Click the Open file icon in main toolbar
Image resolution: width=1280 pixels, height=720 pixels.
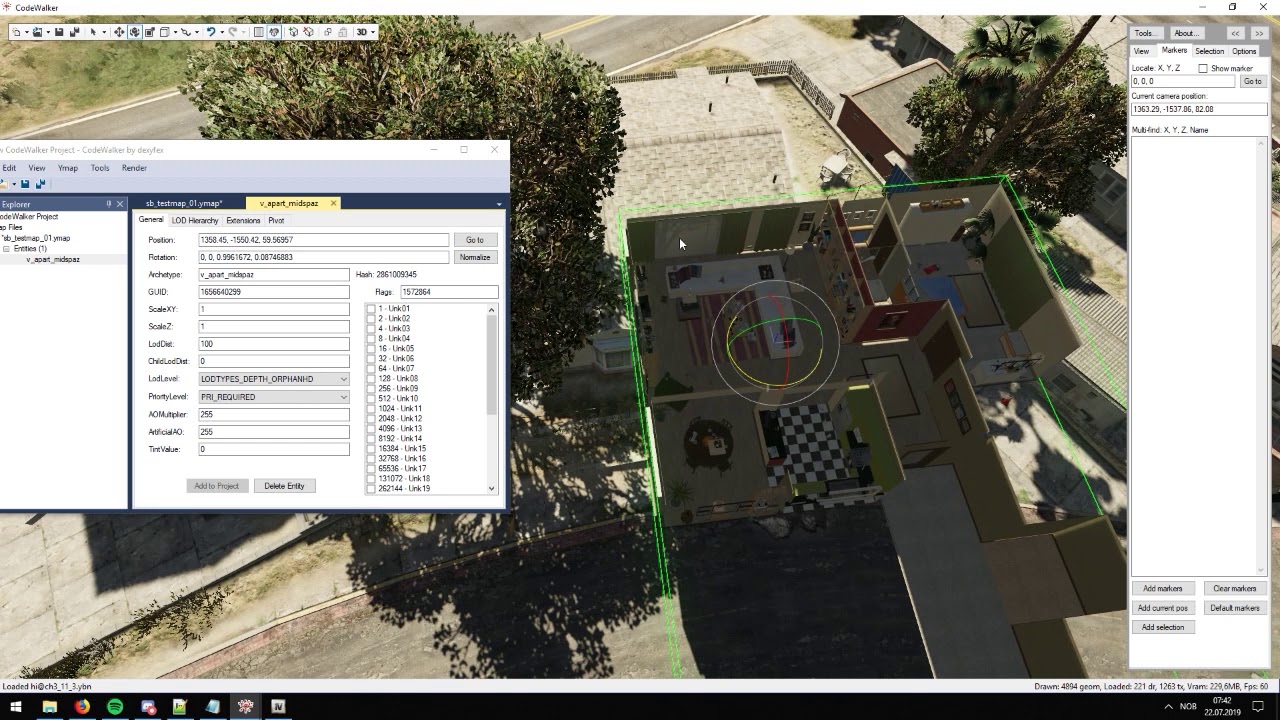click(x=37, y=32)
